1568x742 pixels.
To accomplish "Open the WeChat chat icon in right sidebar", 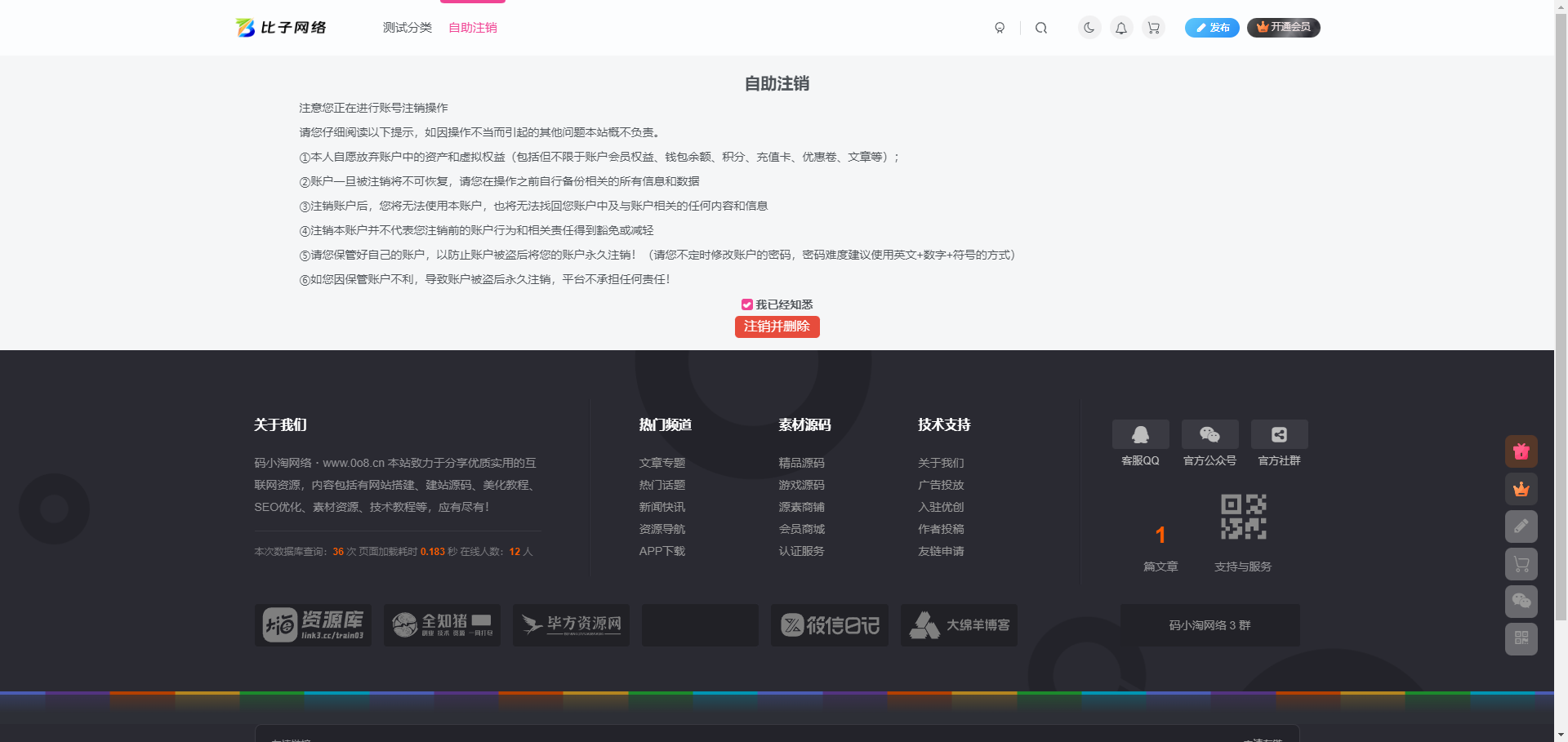I will (x=1521, y=602).
